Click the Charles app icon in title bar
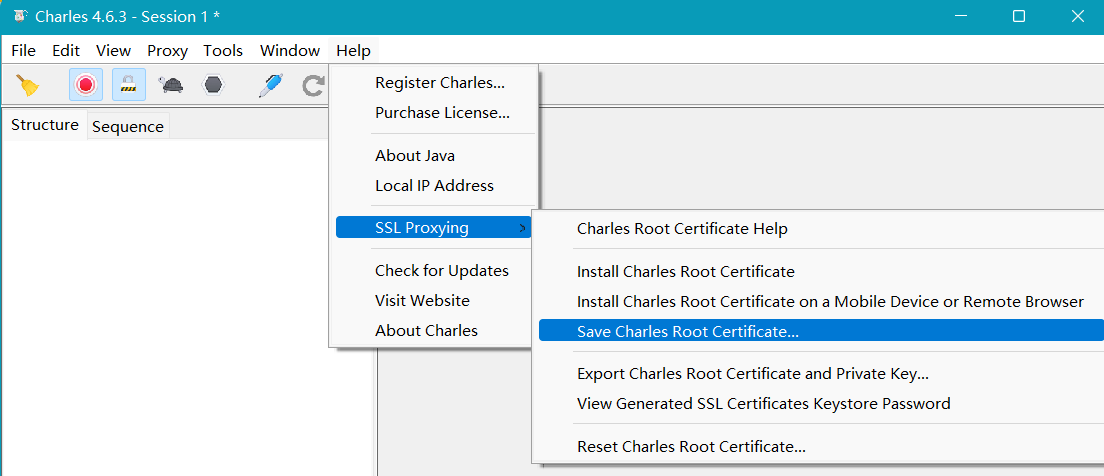Screen dimensions: 1104x476 click(20, 16)
